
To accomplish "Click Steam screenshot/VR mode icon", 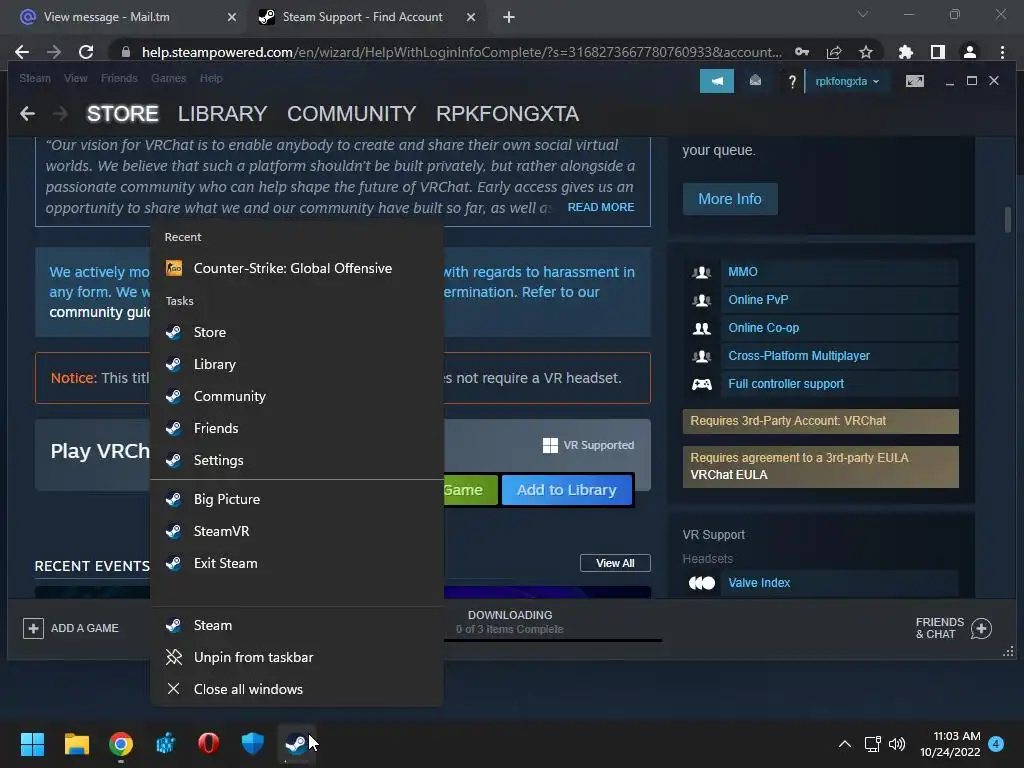I will click(x=914, y=81).
